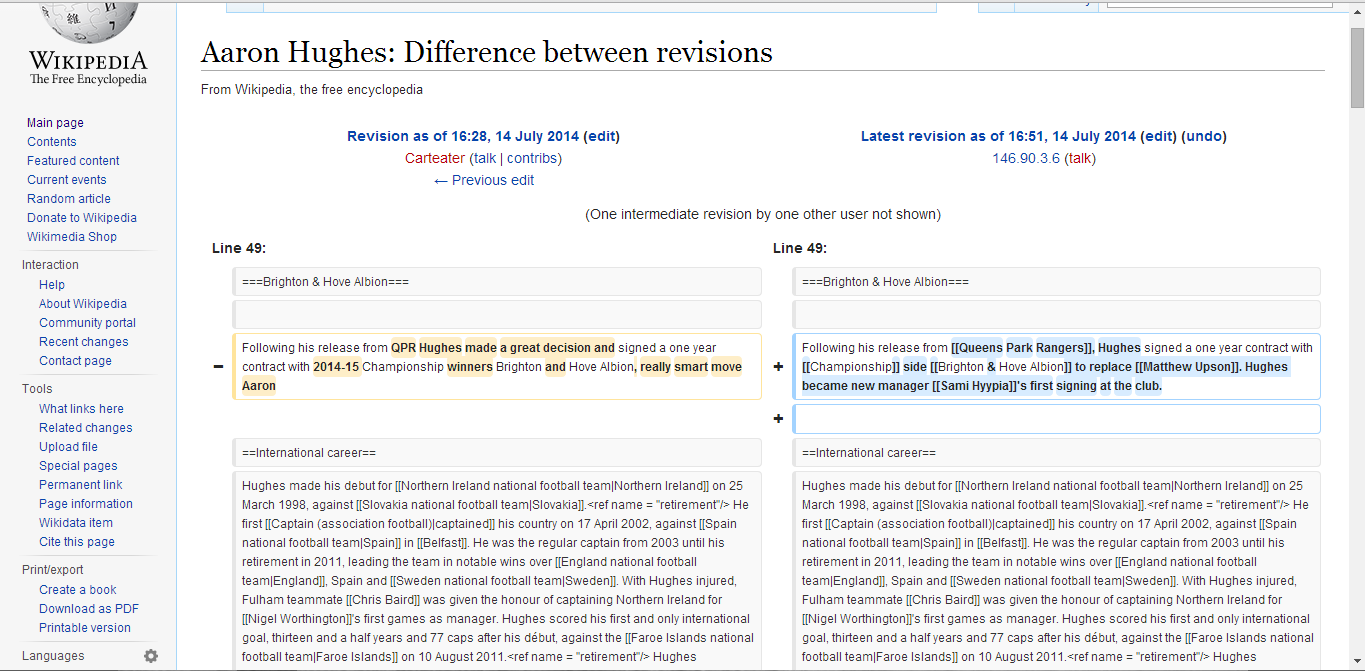Screen dimensions: 1365x671
Task: Click edit link for the latest revision
Action: pyautogui.click(x=1158, y=136)
